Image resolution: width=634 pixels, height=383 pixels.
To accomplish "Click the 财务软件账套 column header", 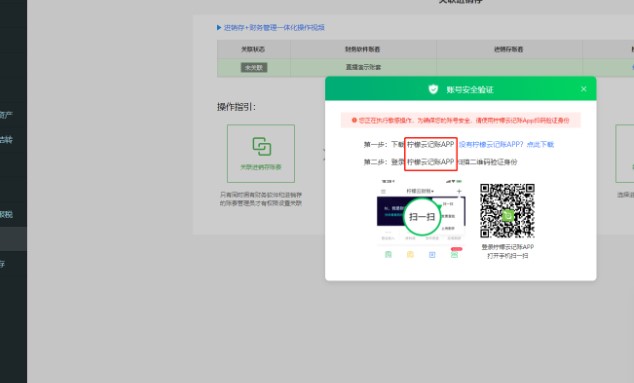I will tap(363, 49).
